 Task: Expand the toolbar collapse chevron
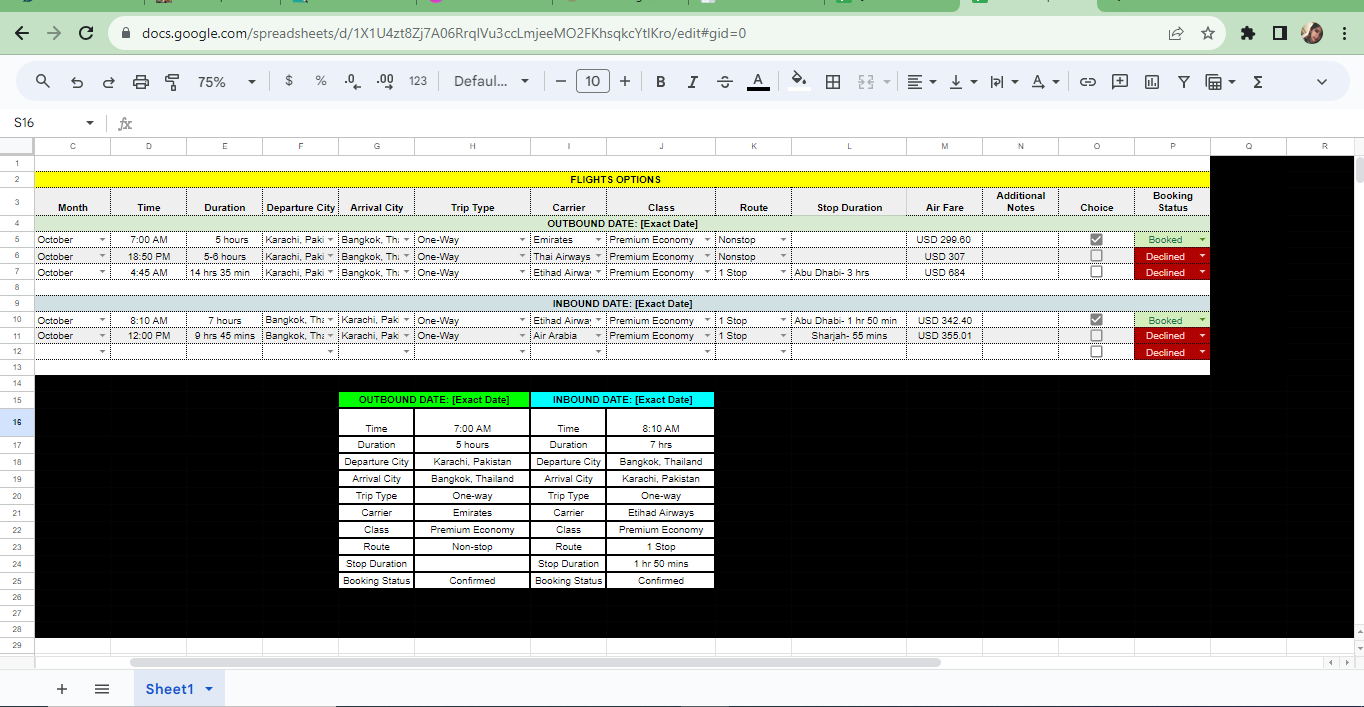[1322, 82]
